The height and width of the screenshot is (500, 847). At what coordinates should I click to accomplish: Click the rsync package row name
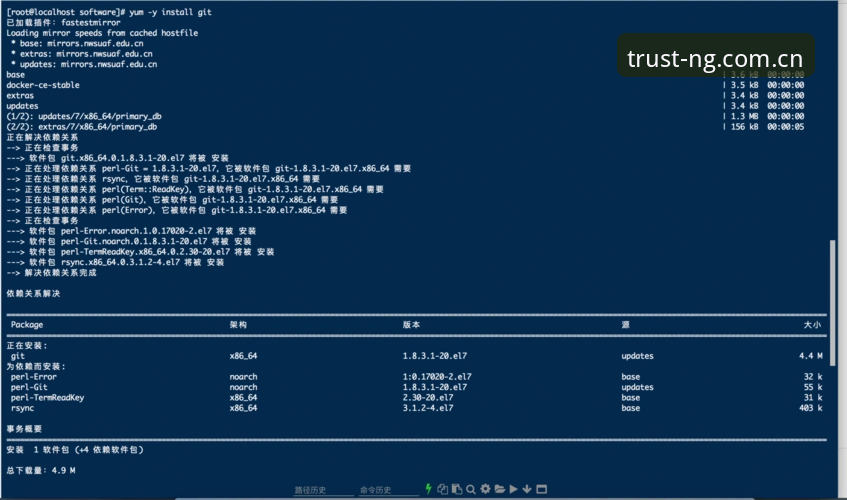coord(22,408)
